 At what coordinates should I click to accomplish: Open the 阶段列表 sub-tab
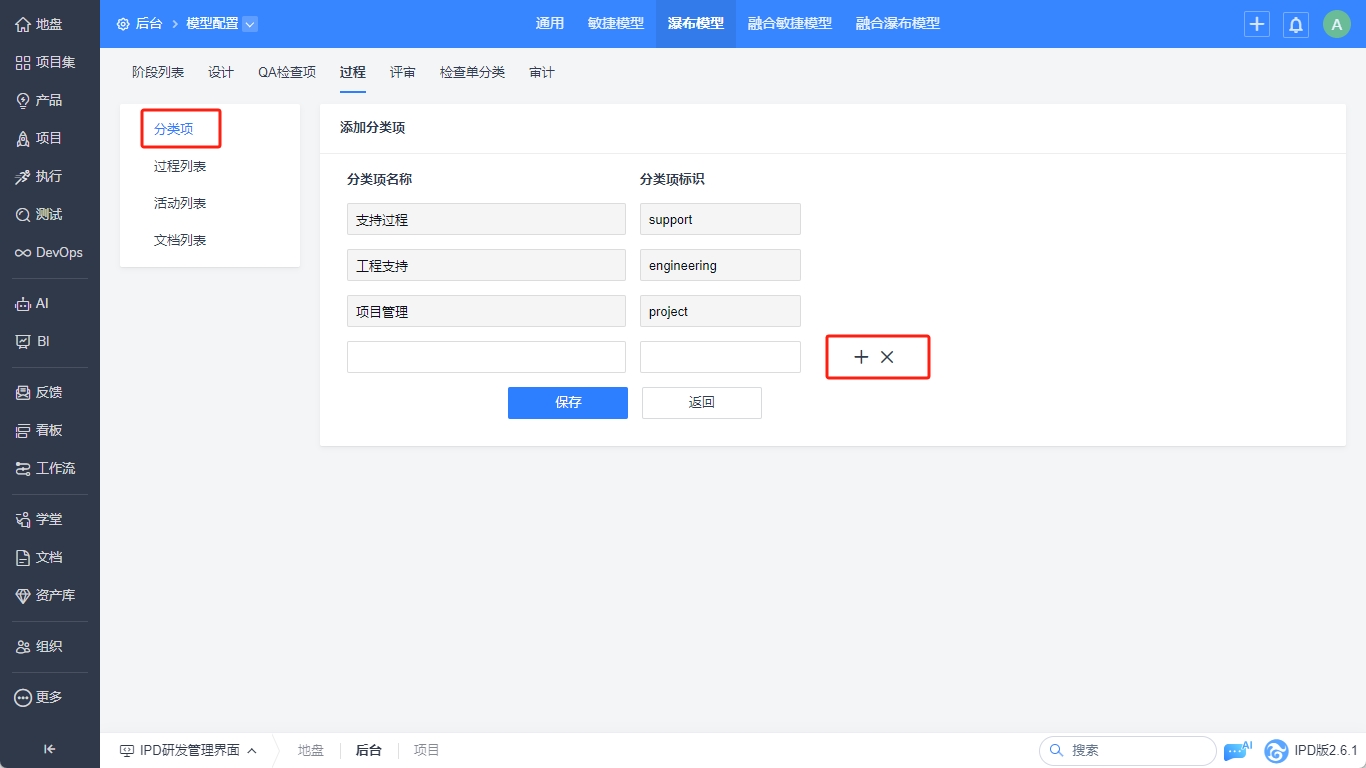click(x=158, y=72)
